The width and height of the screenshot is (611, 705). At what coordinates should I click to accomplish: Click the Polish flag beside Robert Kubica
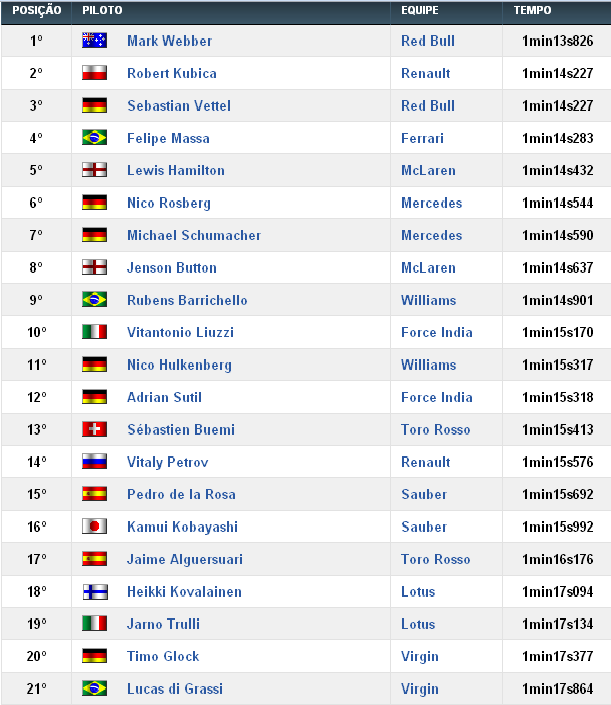(94, 73)
